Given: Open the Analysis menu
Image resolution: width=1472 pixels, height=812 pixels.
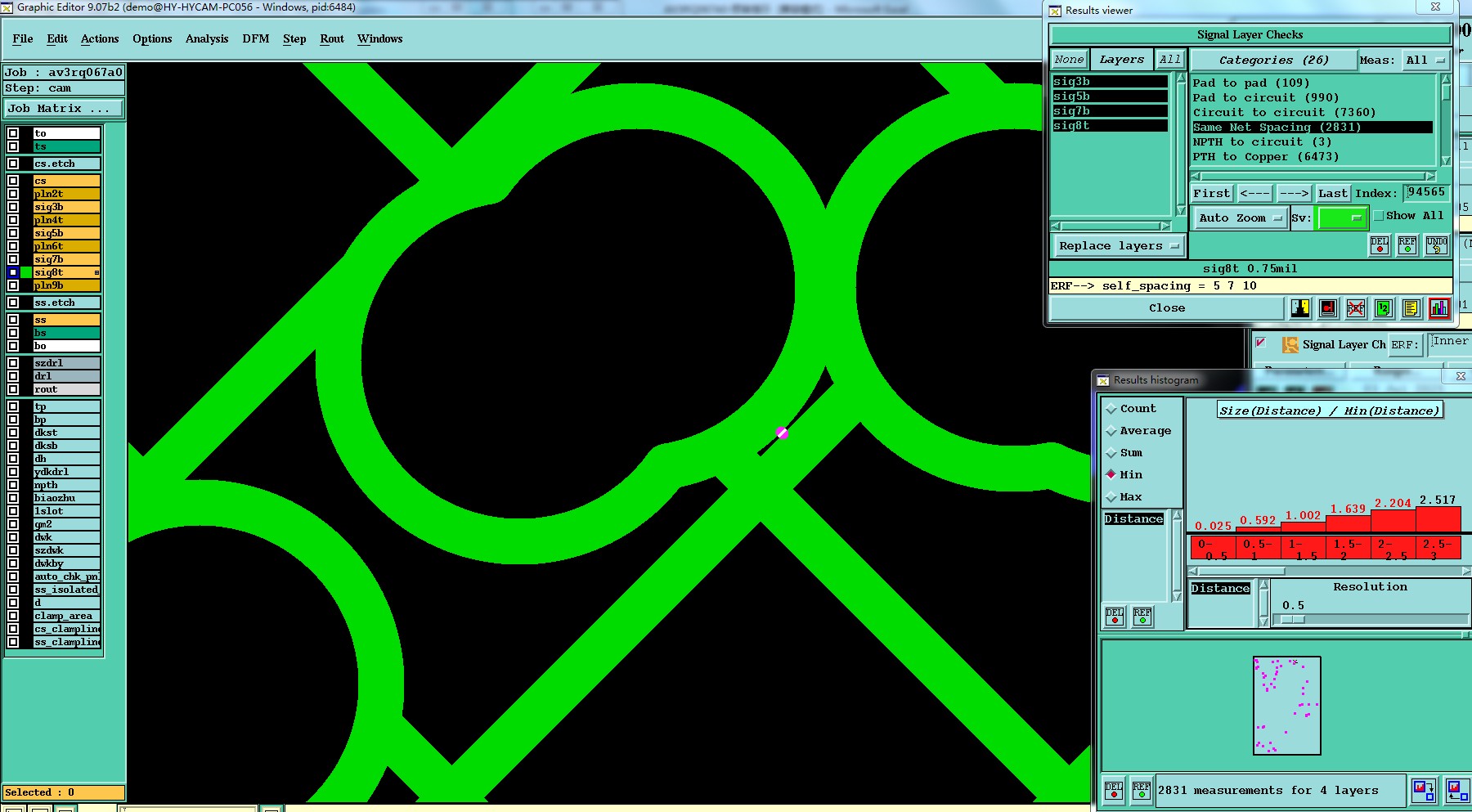Looking at the screenshot, I should (207, 38).
